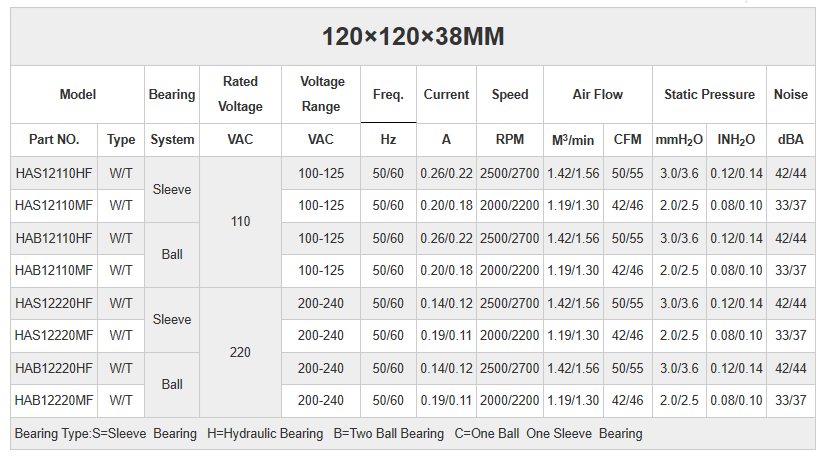The width and height of the screenshot is (828, 461).
Task: Select part number HAS12220MF
Action: coord(54,336)
